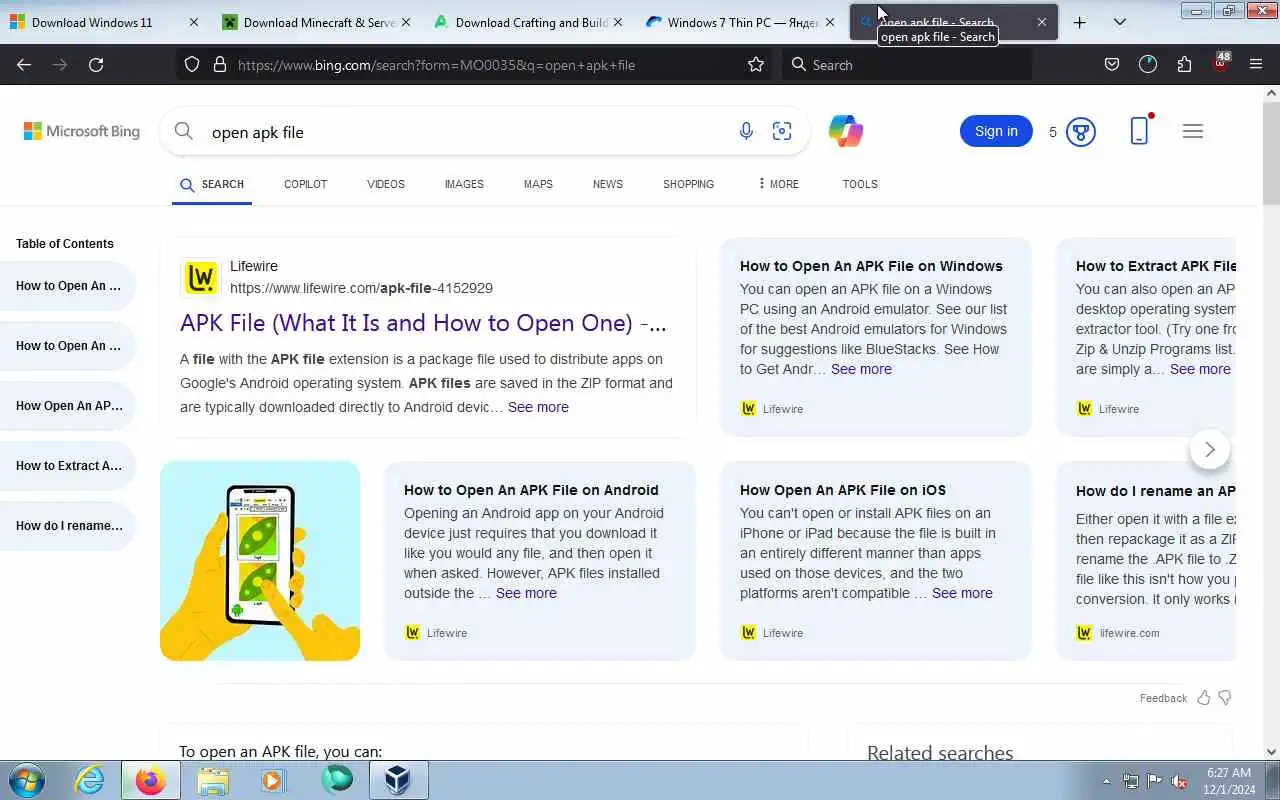
Task: Select the VIDEOS search tab
Action: pos(386,184)
